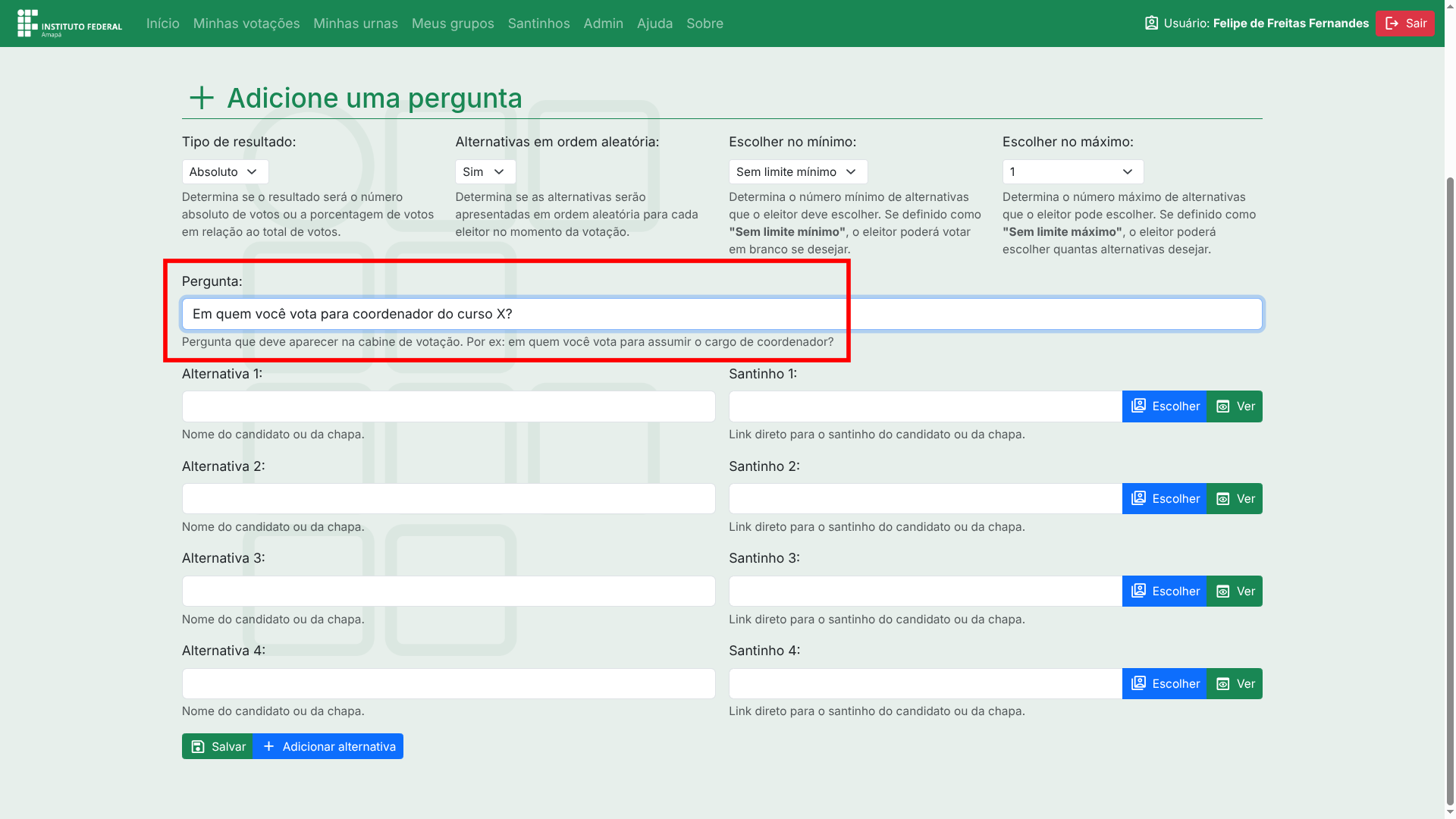Click the Alternativa 1 input field
The image size is (1456, 819).
tap(448, 406)
